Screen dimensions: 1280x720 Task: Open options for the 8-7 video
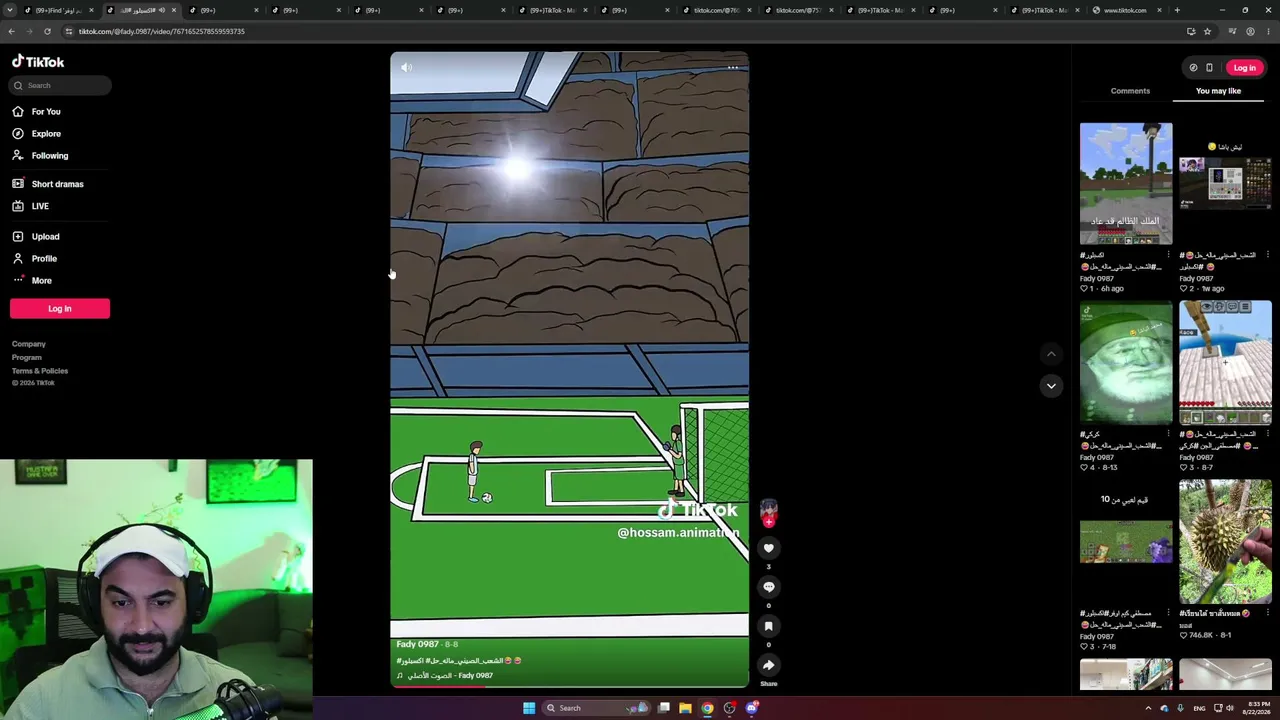1268,434
